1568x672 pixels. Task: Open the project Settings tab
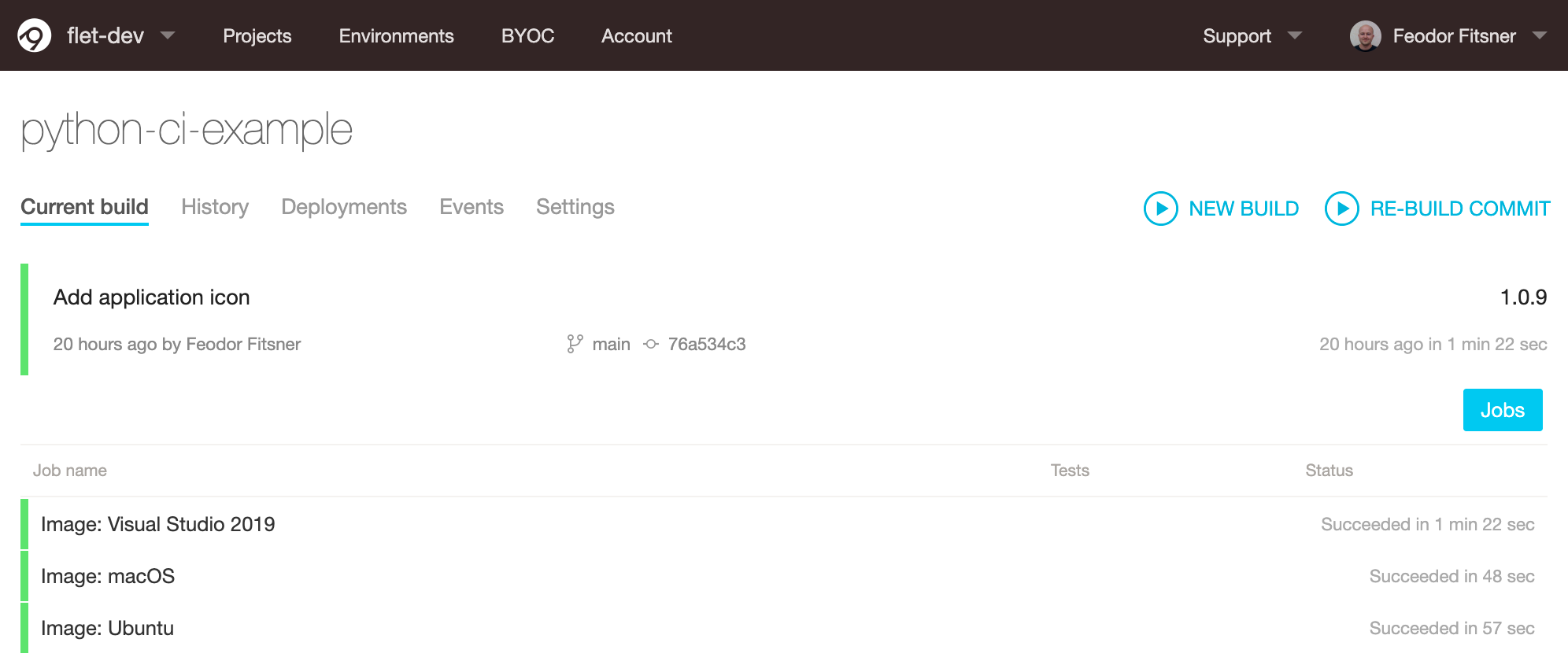pos(575,207)
